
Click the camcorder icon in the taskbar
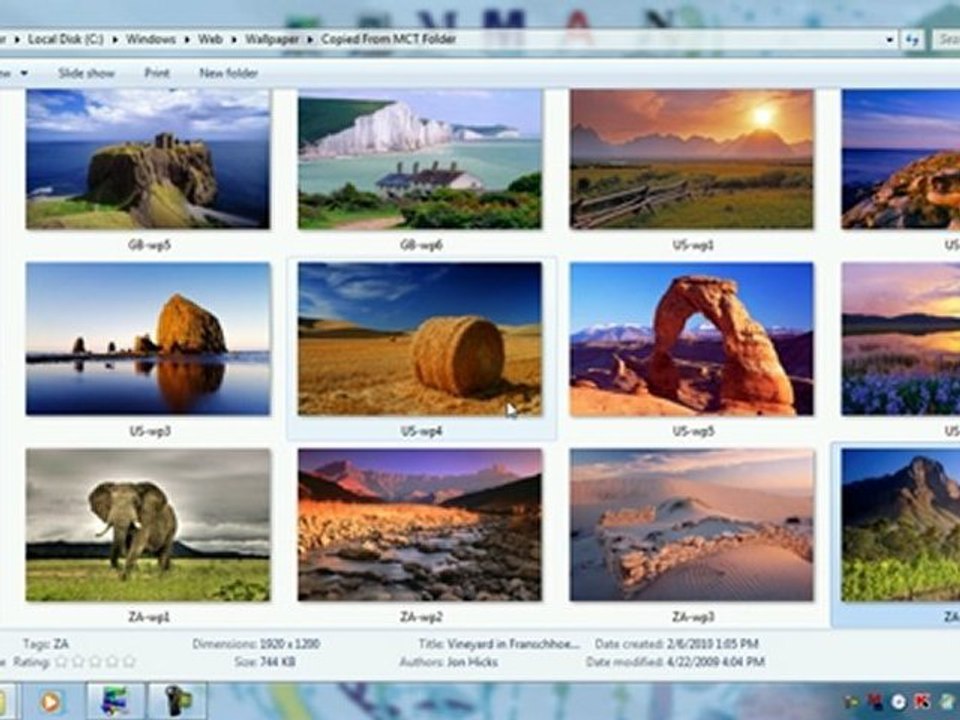[x=177, y=702]
